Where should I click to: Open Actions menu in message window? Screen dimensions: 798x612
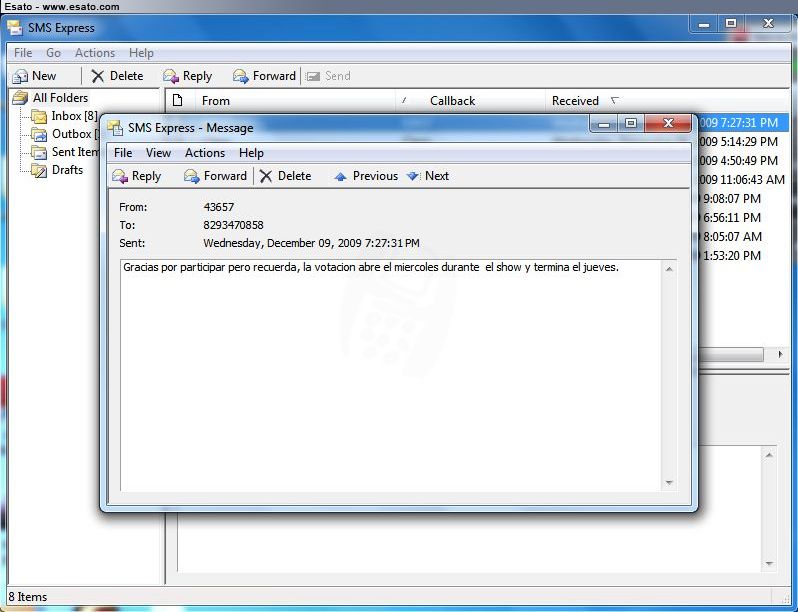pyautogui.click(x=204, y=153)
